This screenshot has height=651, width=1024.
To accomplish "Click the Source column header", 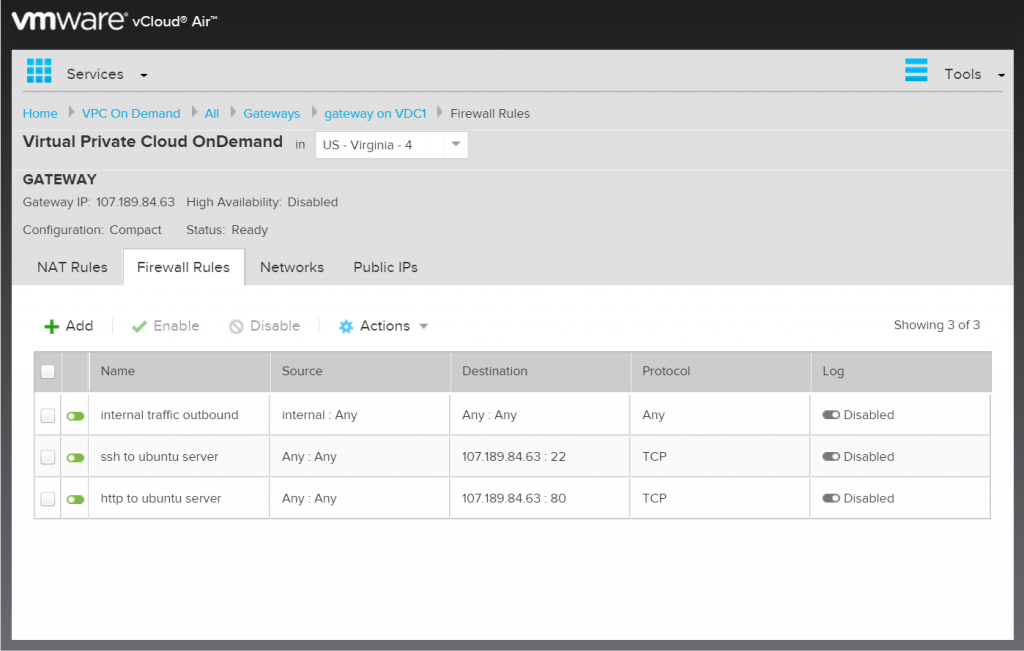I will 360,372.
